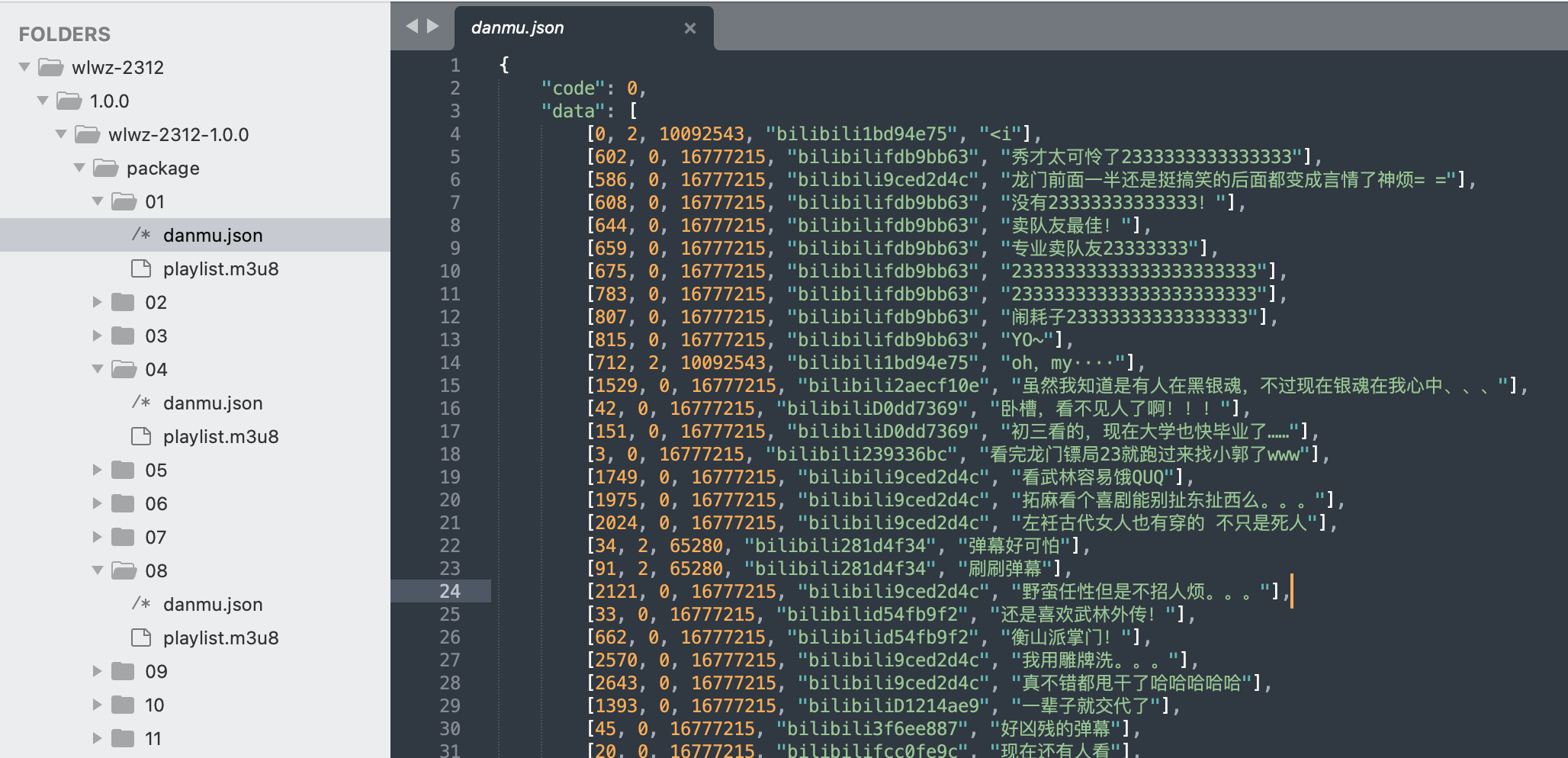Click the folder 07 icon
Image resolution: width=1568 pixels, height=758 pixels.
pos(123,537)
